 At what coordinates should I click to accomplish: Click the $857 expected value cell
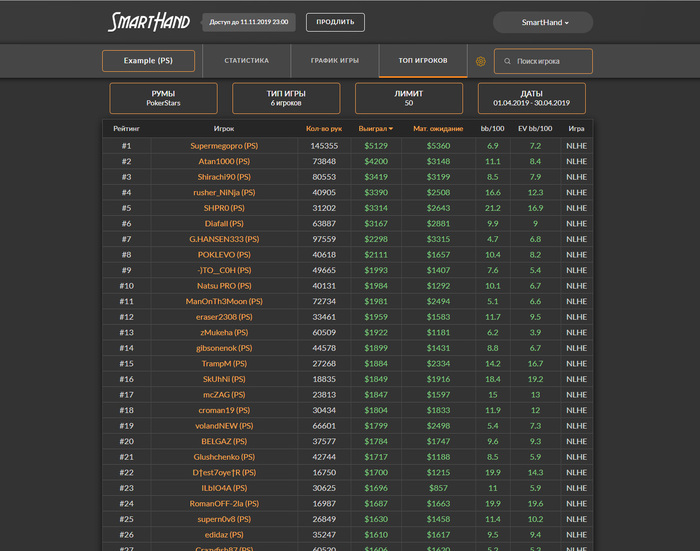click(438, 488)
